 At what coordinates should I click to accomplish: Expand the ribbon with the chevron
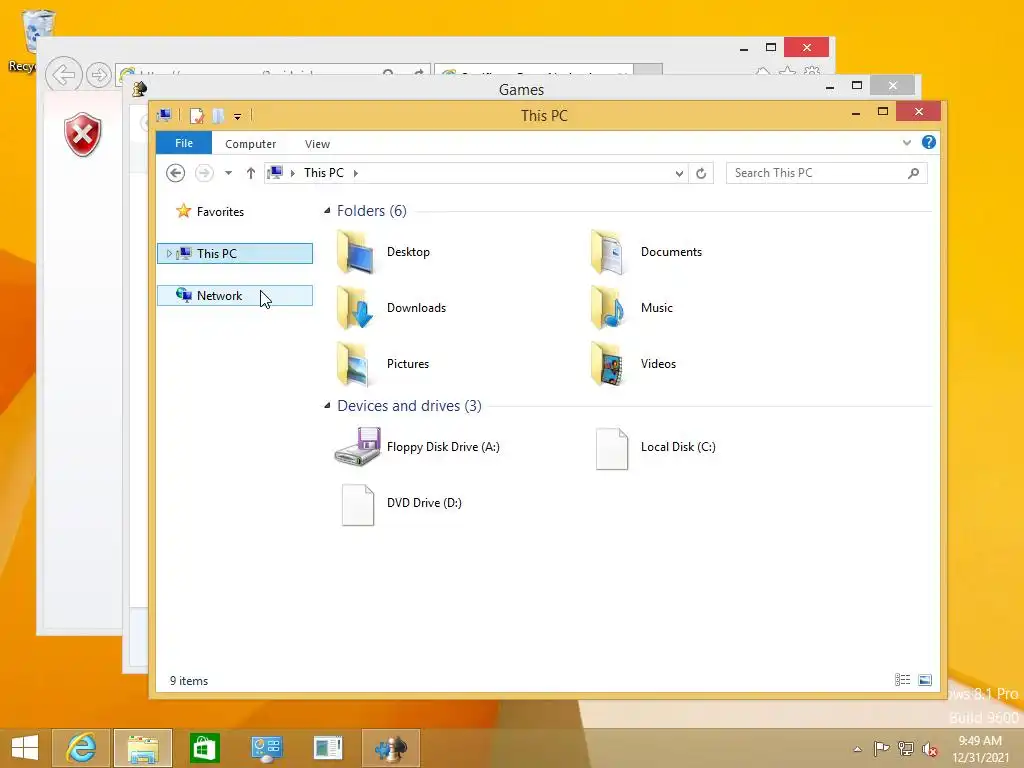906,142
